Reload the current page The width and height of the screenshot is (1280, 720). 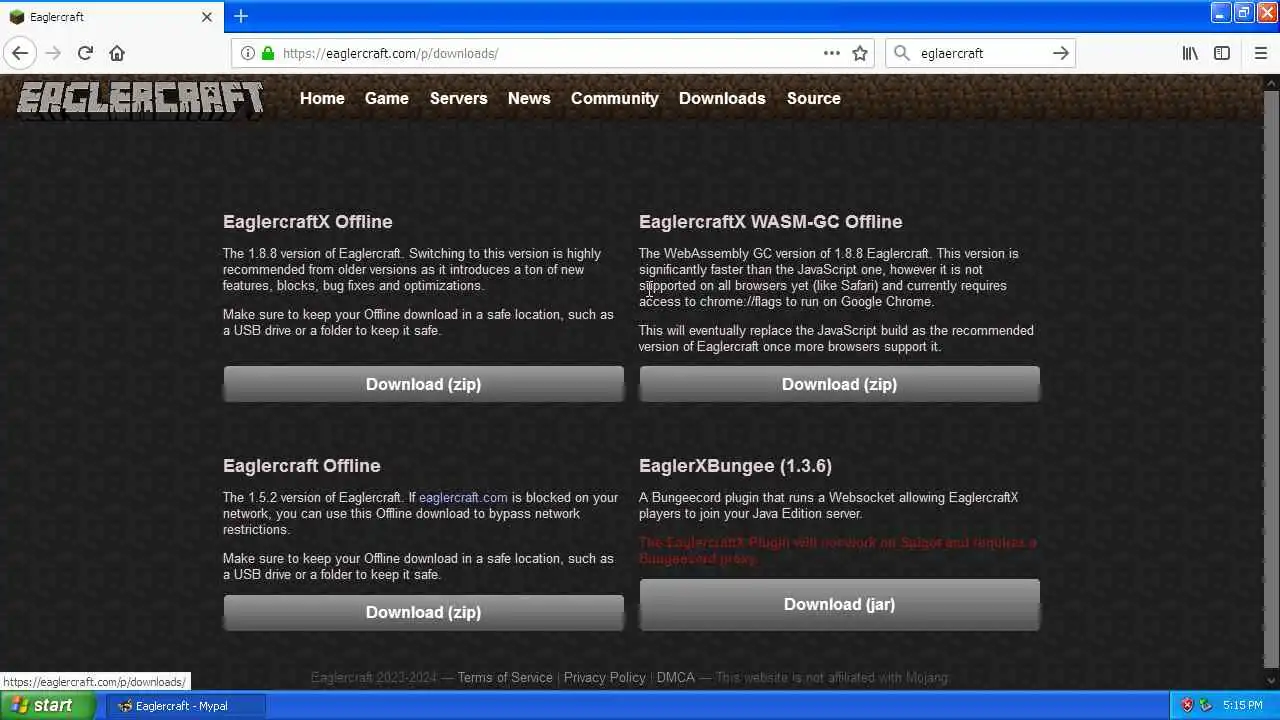[x=85, y=53]
